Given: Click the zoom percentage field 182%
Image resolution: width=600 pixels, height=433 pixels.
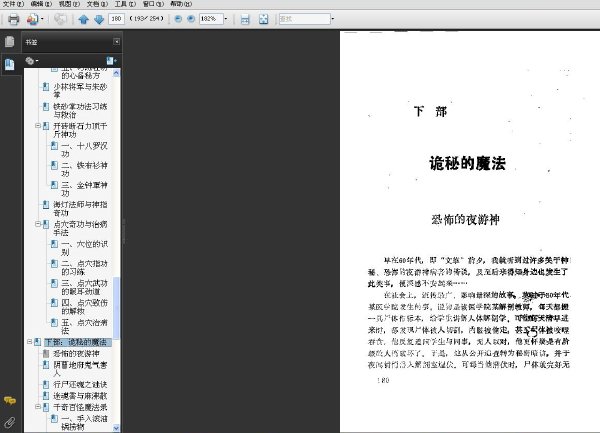Looking at the screenshot, I should point(211,18).
